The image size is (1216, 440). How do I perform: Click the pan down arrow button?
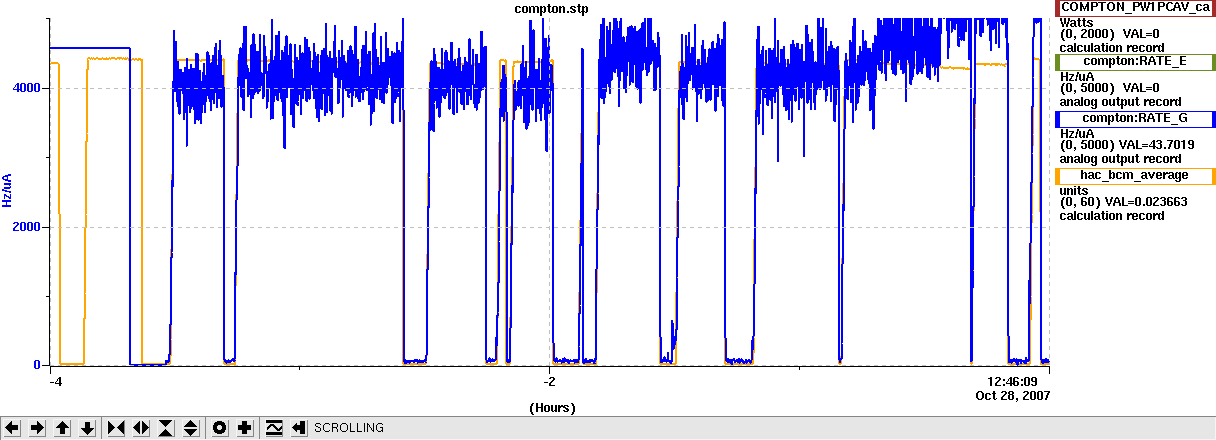click(88, 428)
